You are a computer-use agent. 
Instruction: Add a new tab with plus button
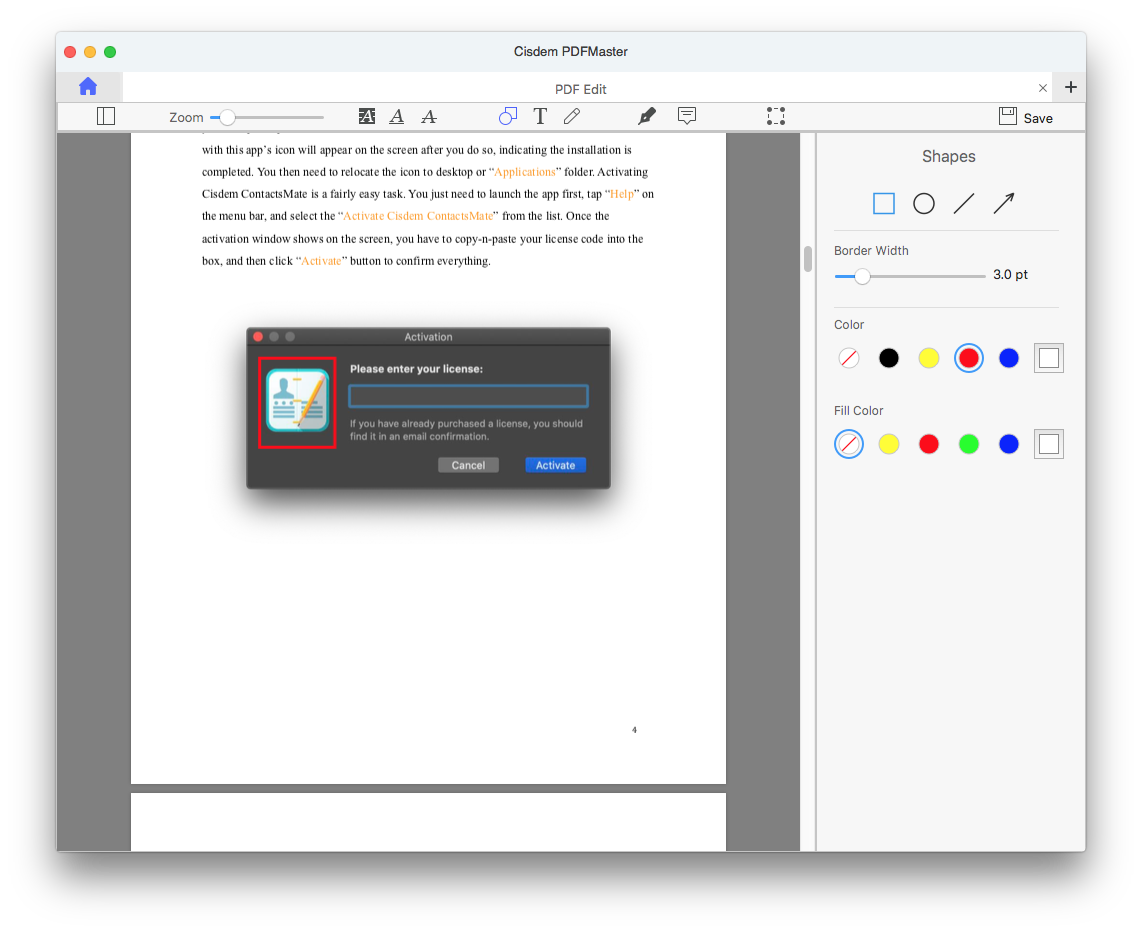[1071, 87]
